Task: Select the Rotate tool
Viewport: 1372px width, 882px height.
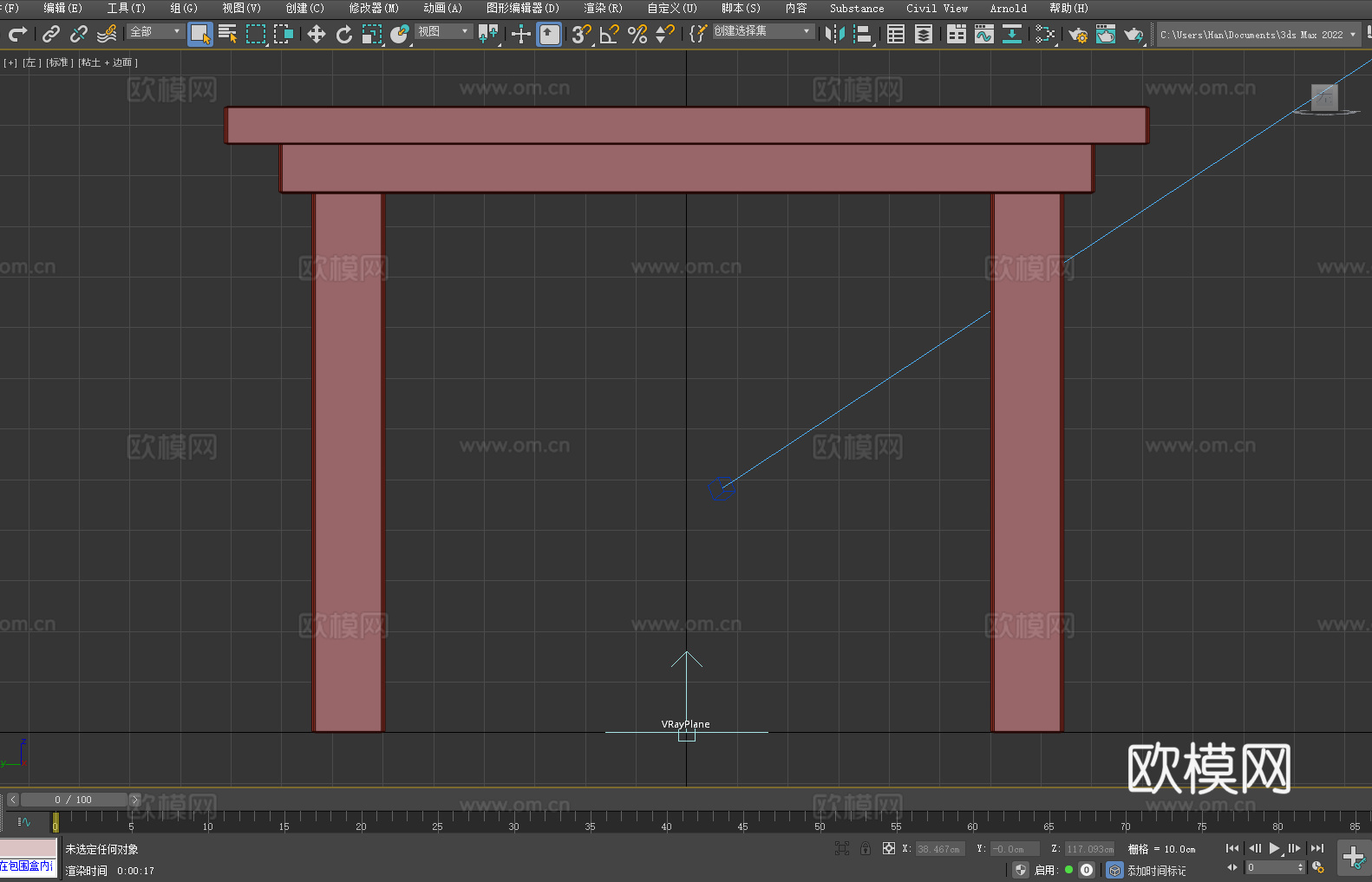Action: 344,34
